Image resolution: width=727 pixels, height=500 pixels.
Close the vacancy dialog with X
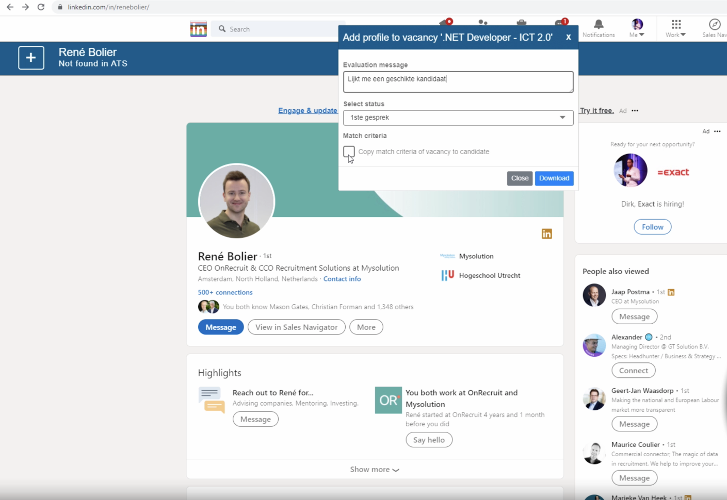tap(568, 37)
